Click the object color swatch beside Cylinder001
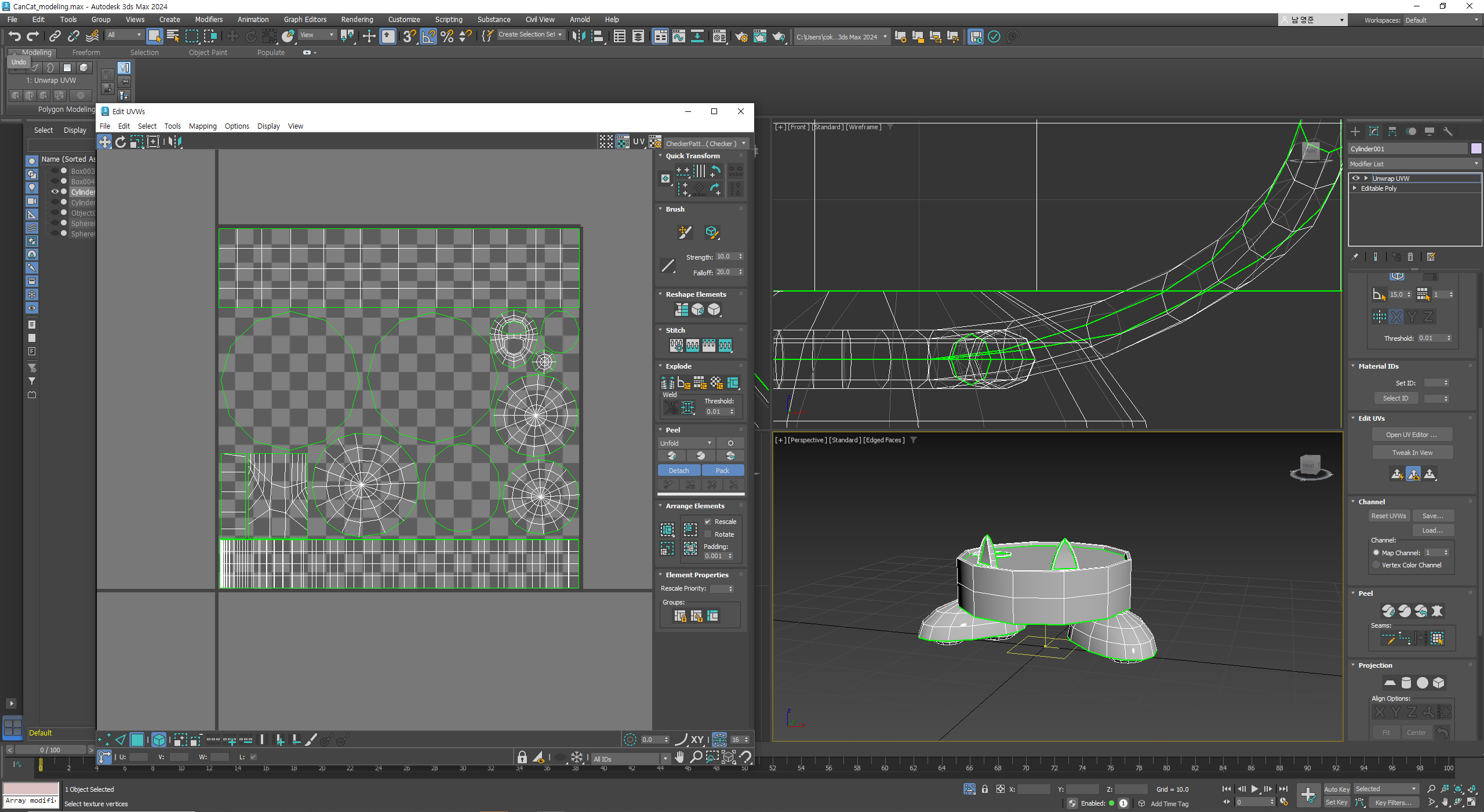Viewport: 1484px width, 812px height. [x=1476, y=149]
